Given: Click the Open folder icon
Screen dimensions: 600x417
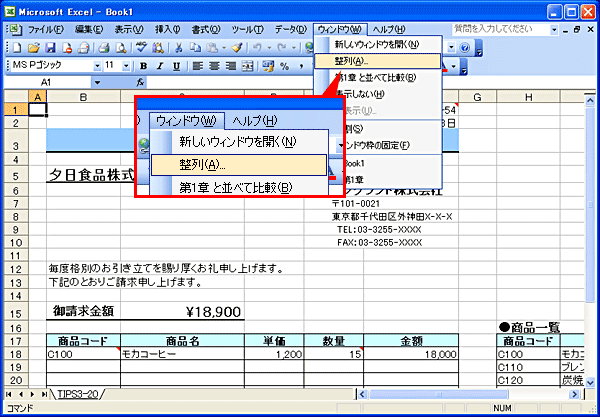Looking at the screenshot, I should click(34, 48).
